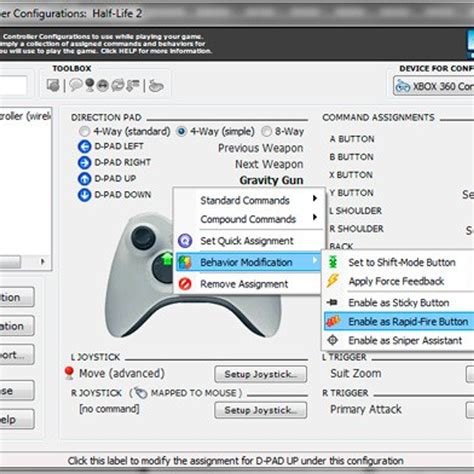Click the 'Gravity Gun' assignment label
The height and width of the screenshot is (474, 474).
click(x=271, y=180)
